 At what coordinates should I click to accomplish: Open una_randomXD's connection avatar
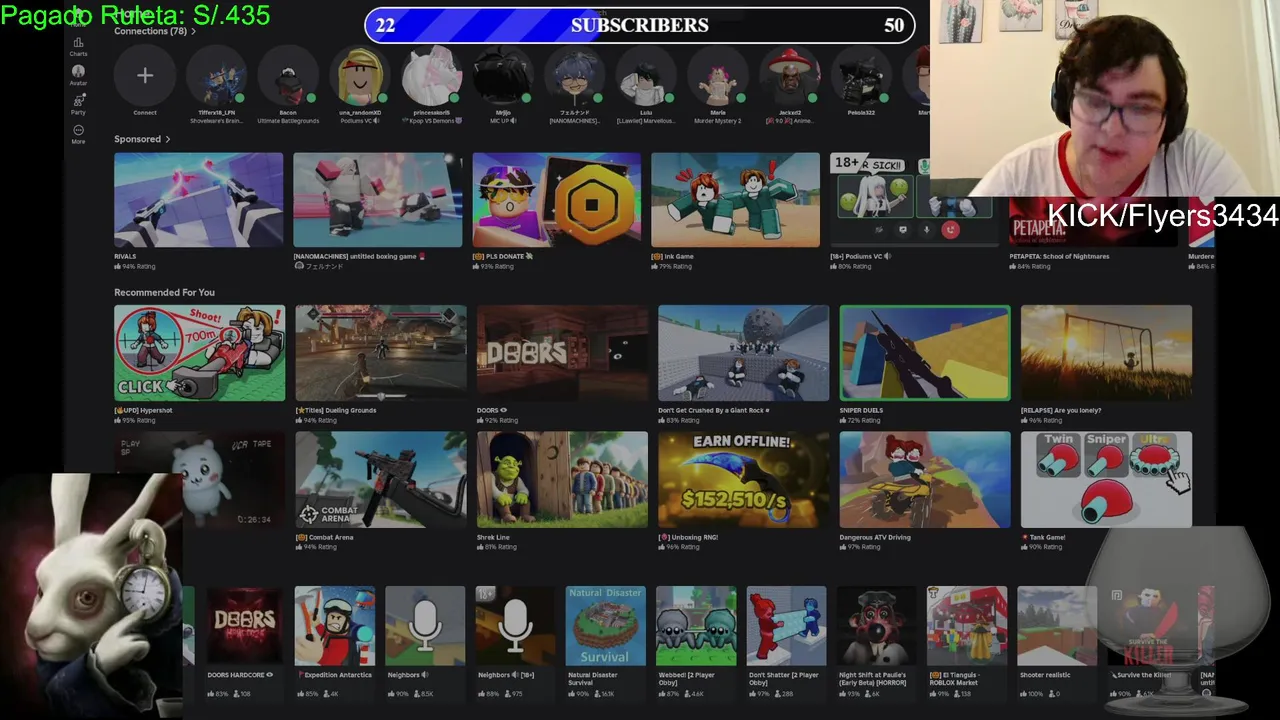(x=360, y=76)
